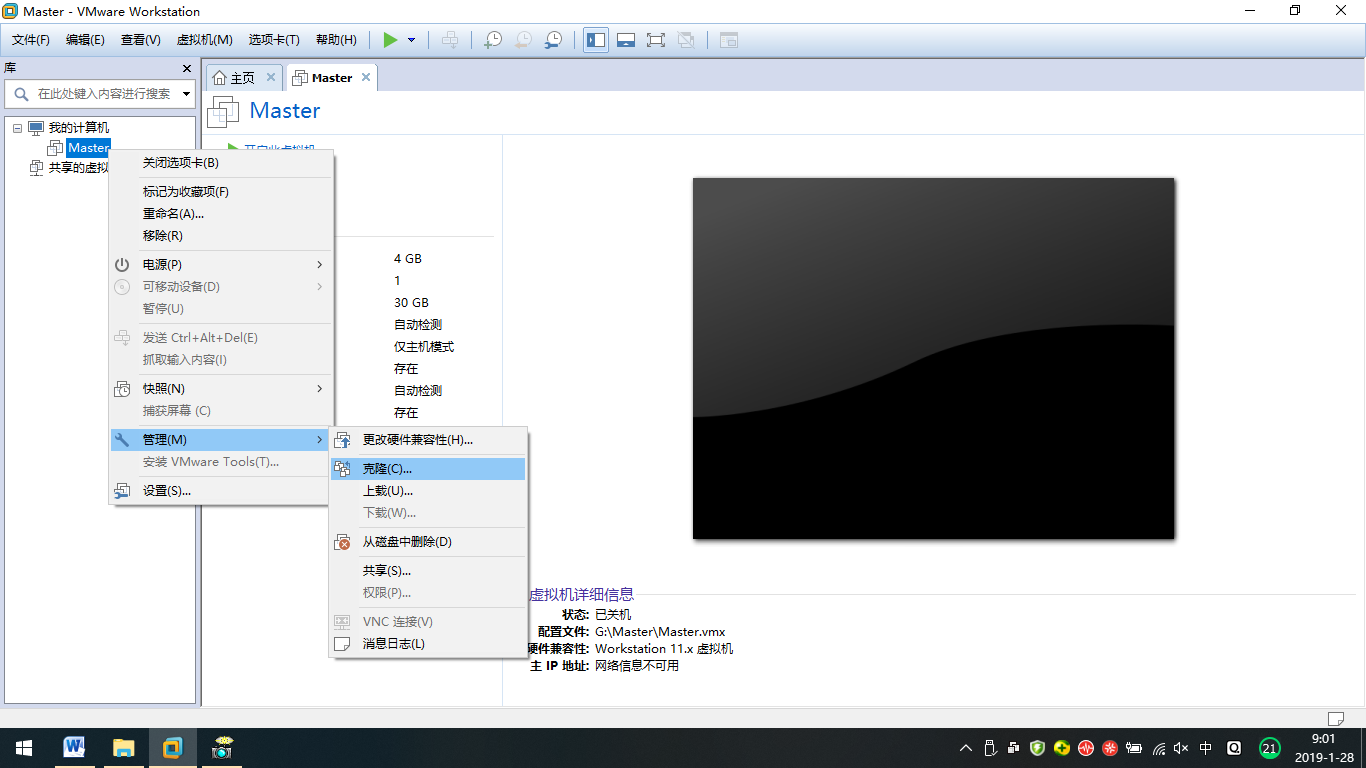The height and width of the screenshot is (768, 1366).
Task: Open 设置(S)... from context menu
Action: [221, 491]
